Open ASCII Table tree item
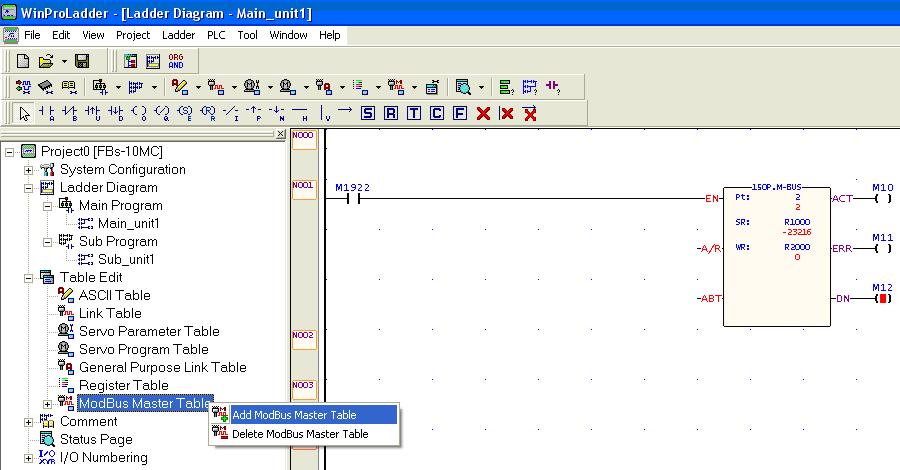This screenshot has width=900, height=470. [x=114, y=295]
